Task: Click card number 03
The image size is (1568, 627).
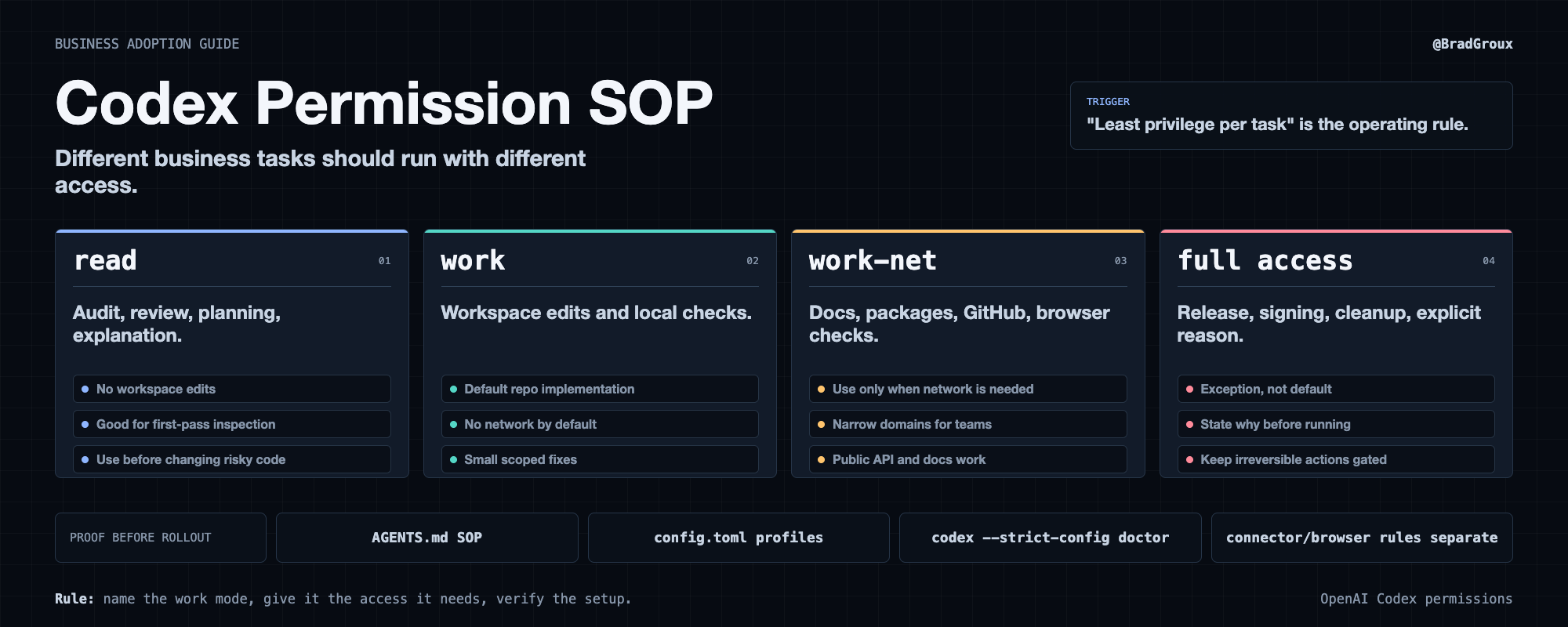Action: [1120, 261]
